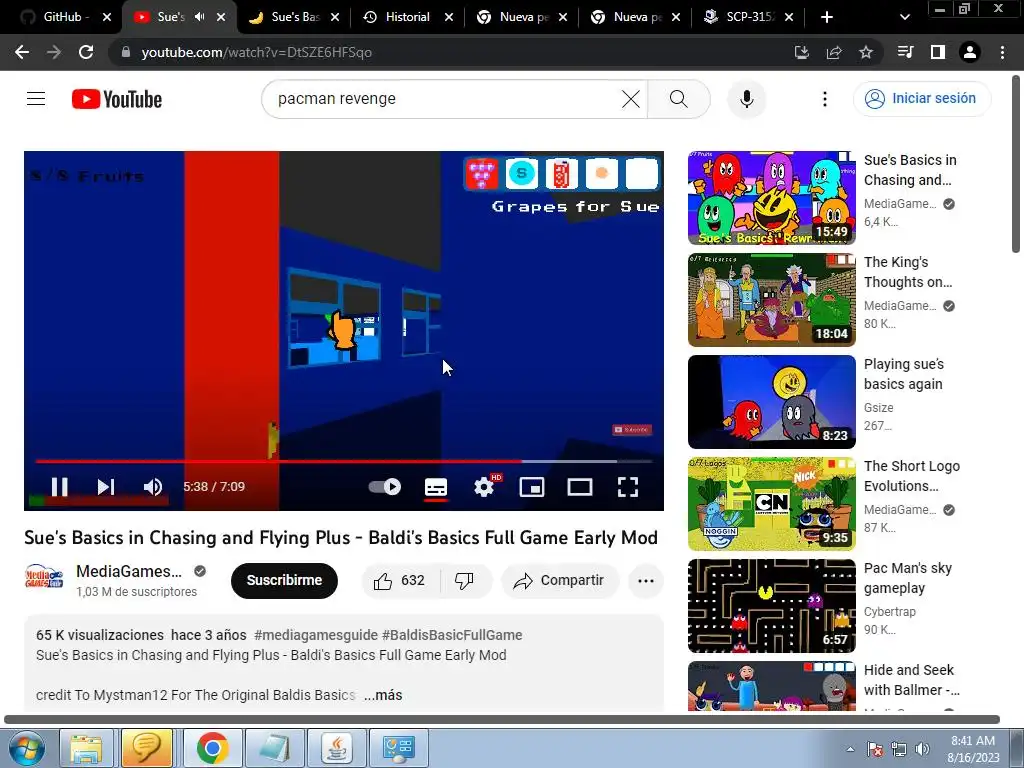Subscribe with the Suscribirme button

point(284,581)
